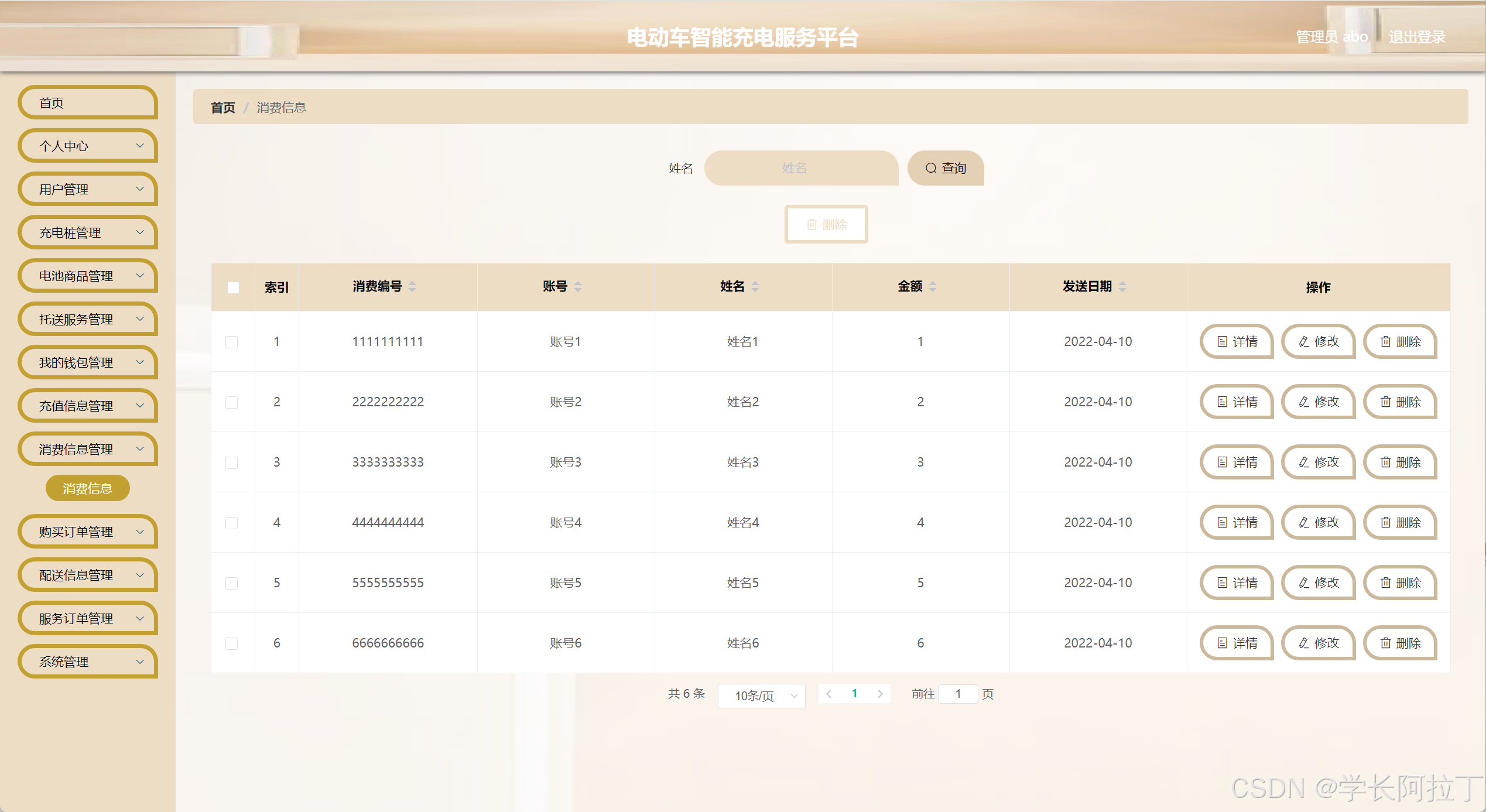Check the checkbox for row 4
This screenshot has width=1486, height=812.
pos(231,523)
